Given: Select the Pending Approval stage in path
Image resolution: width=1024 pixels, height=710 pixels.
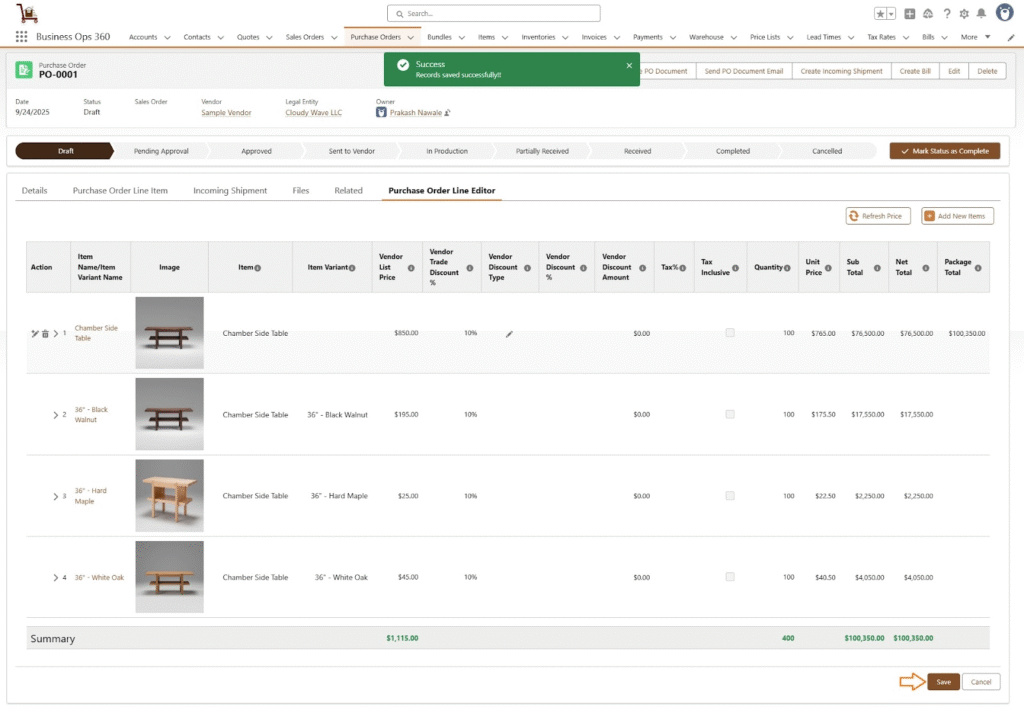Looking at the screenshot, I should (161, 151).
